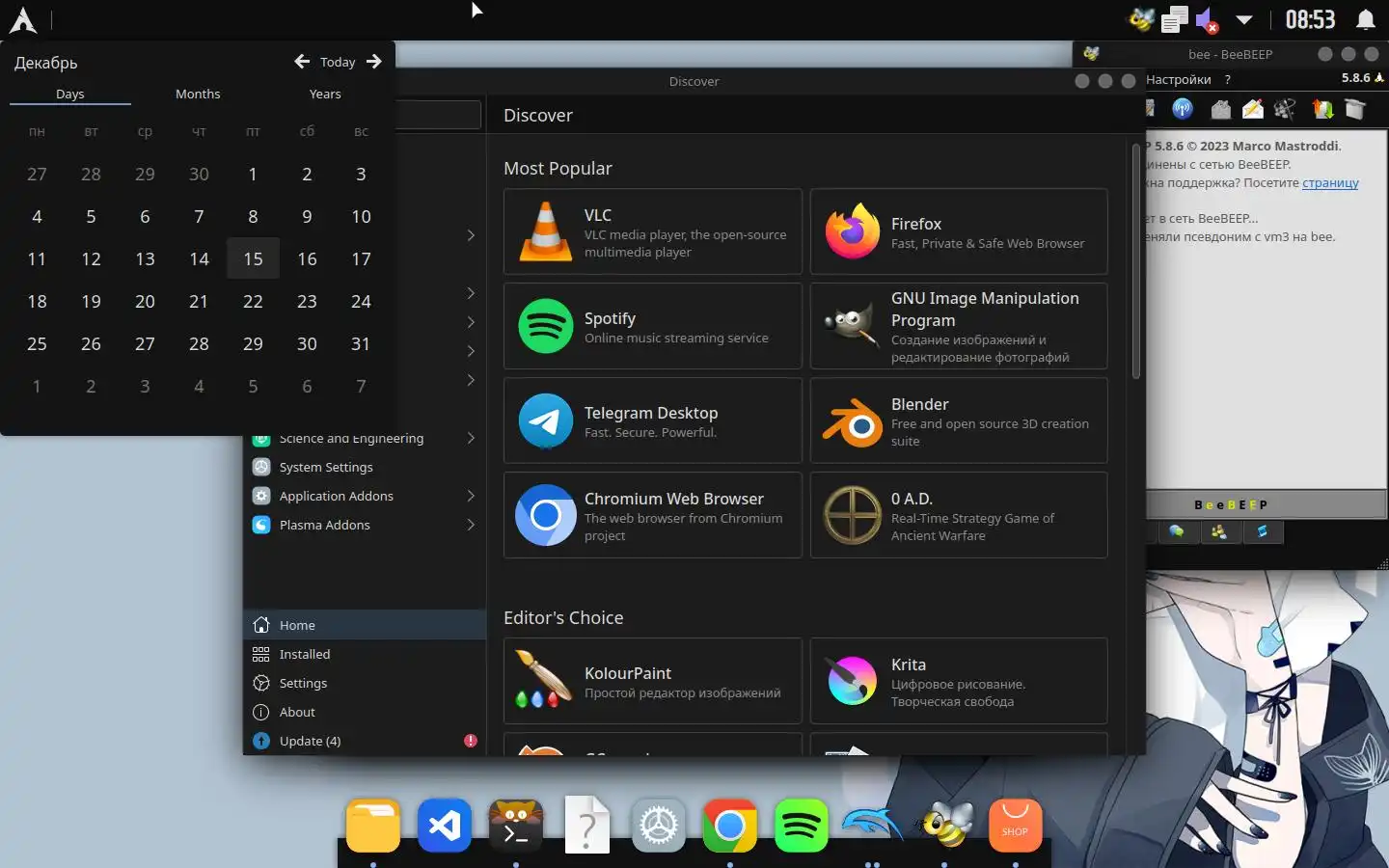
Task: Expand the Science and Engineering category
Action: click(471, 438)
